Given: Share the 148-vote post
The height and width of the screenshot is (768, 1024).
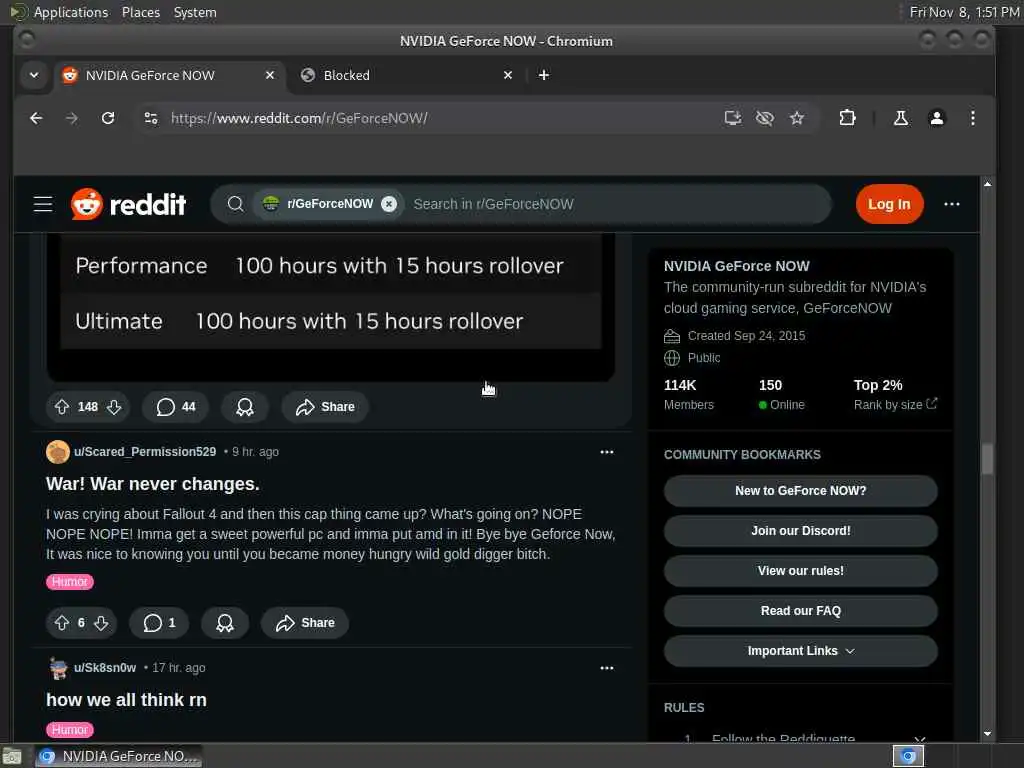Looking at the screenshot, I should point(325,407).
